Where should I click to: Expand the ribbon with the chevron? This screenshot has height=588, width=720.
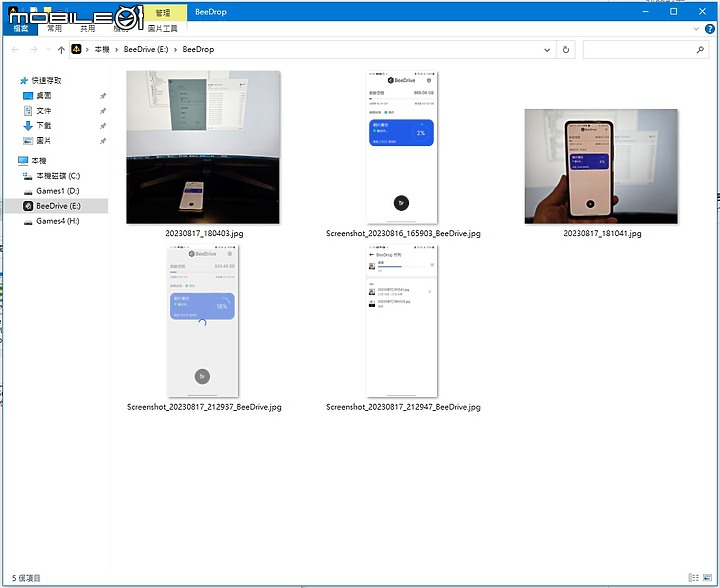(x=696, y=28)
